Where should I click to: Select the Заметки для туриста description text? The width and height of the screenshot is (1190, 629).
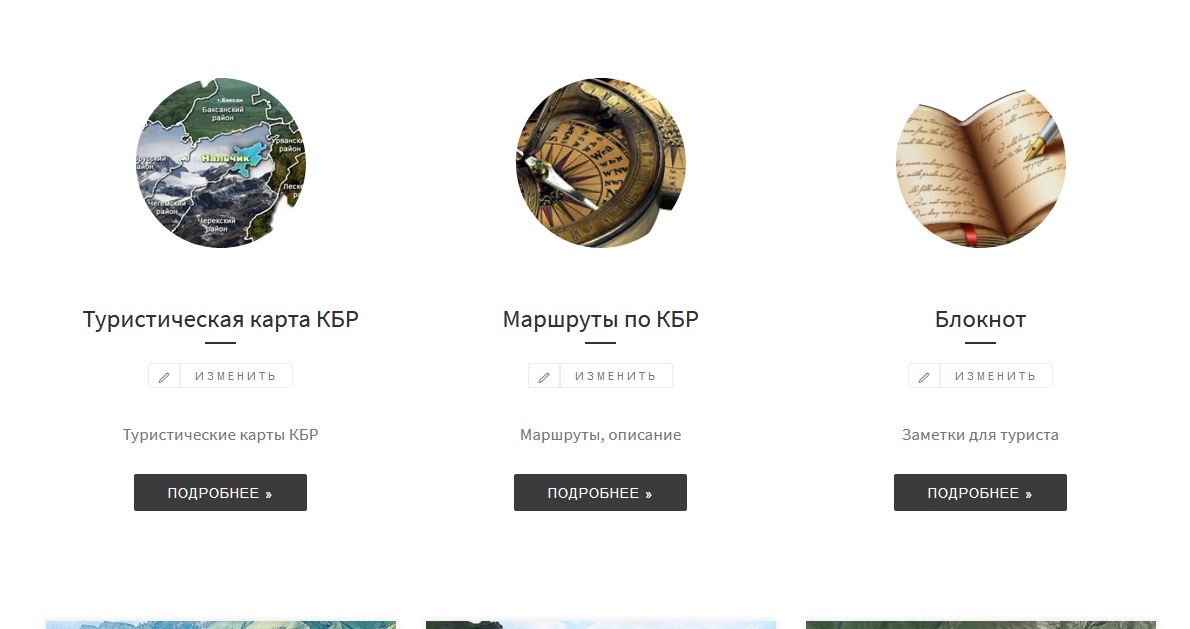tap(980, 435)
